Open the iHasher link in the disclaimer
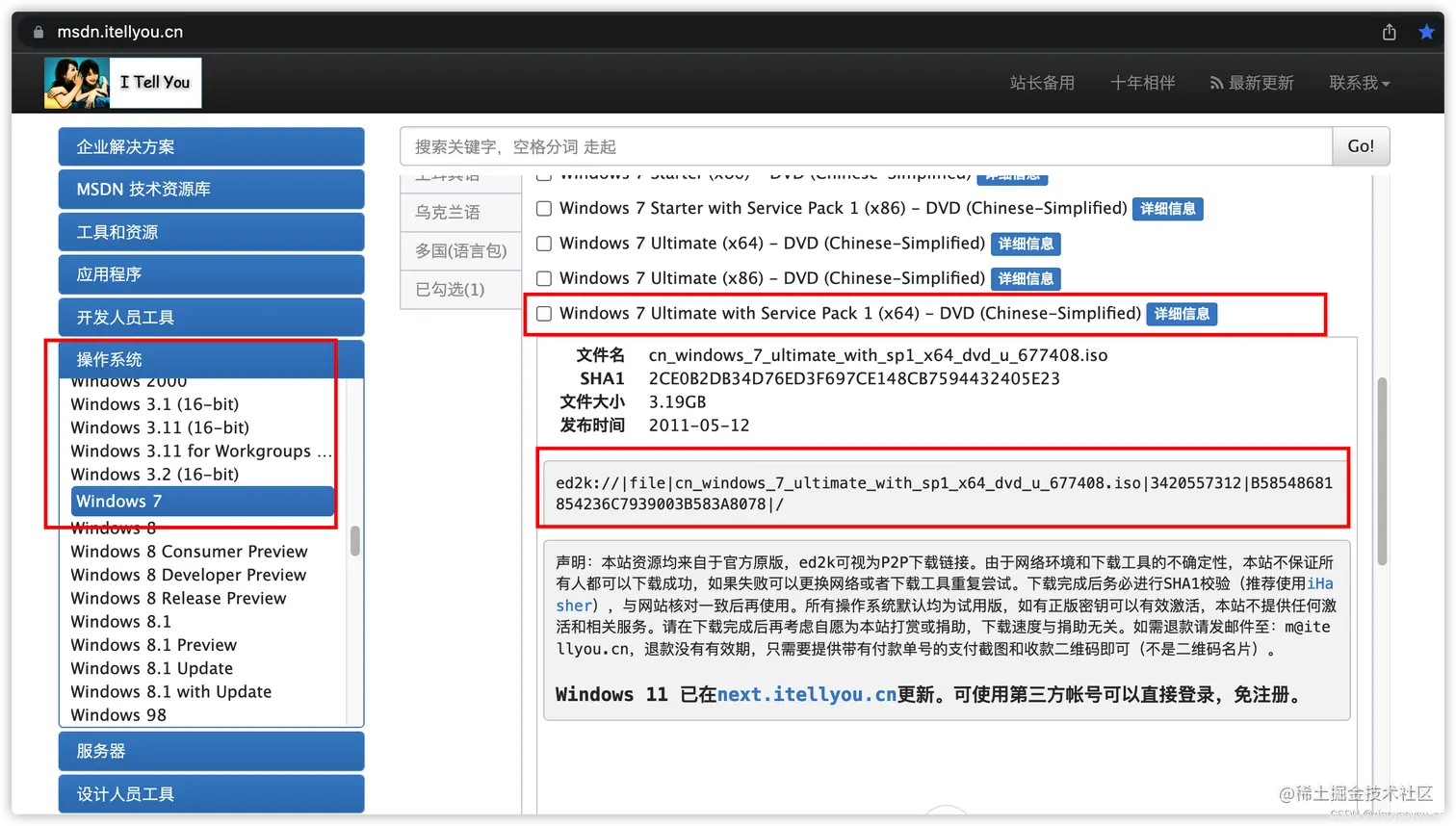Screen dimensions: 1456x826 click(x=1320, y=583)
